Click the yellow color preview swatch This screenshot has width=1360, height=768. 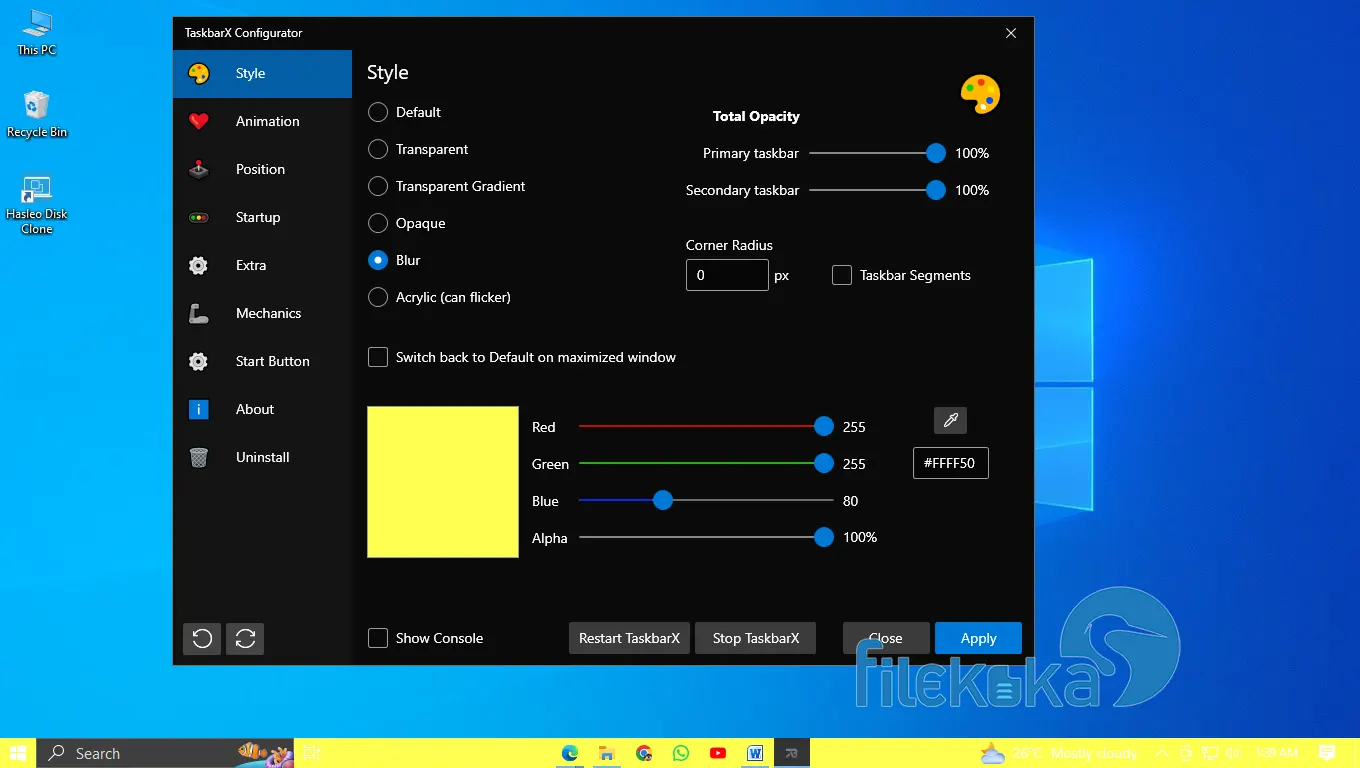pyautogui.click(x=443, y=482)
